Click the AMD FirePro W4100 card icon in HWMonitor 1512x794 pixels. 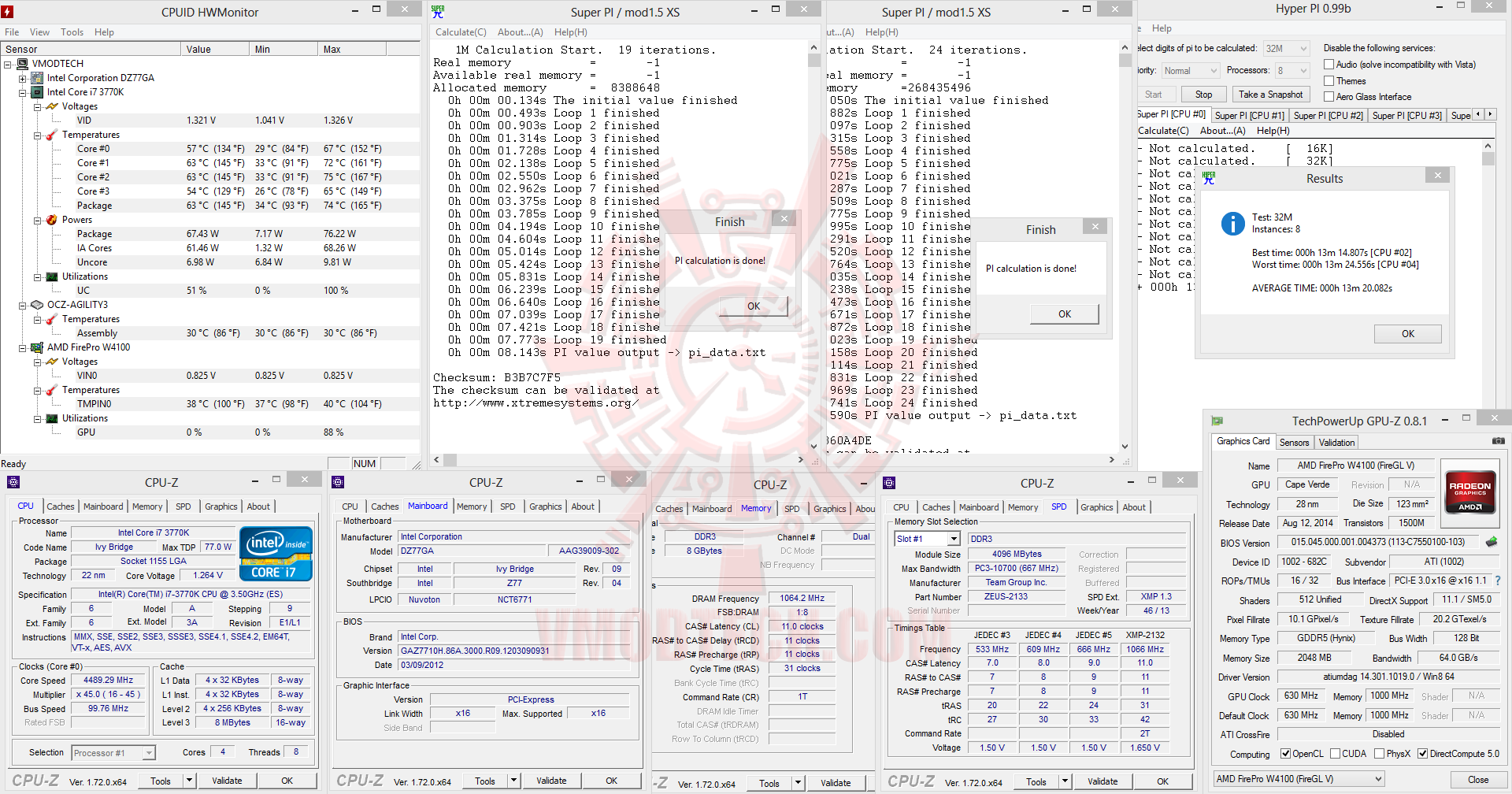tap(36, 347)
